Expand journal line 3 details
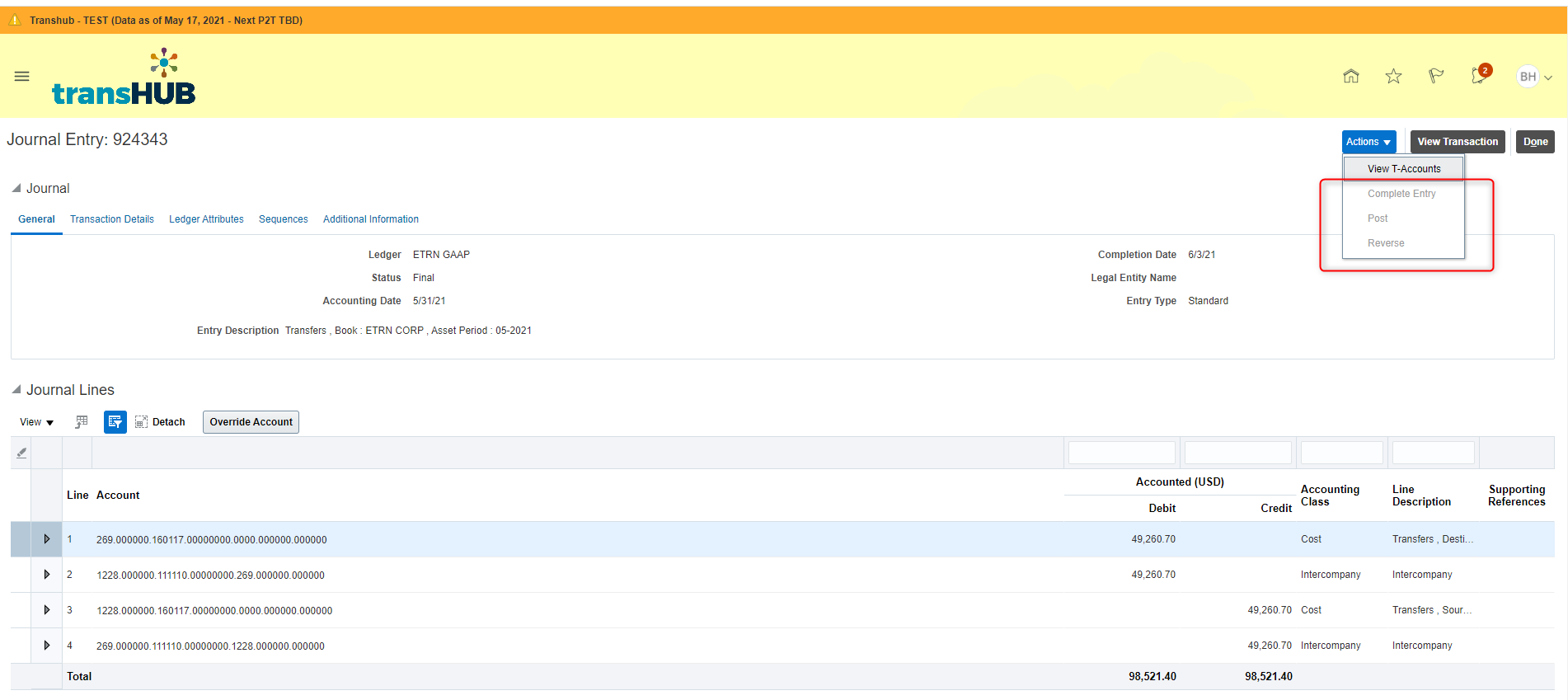1568x700 pixels. (x=47, y=610)
